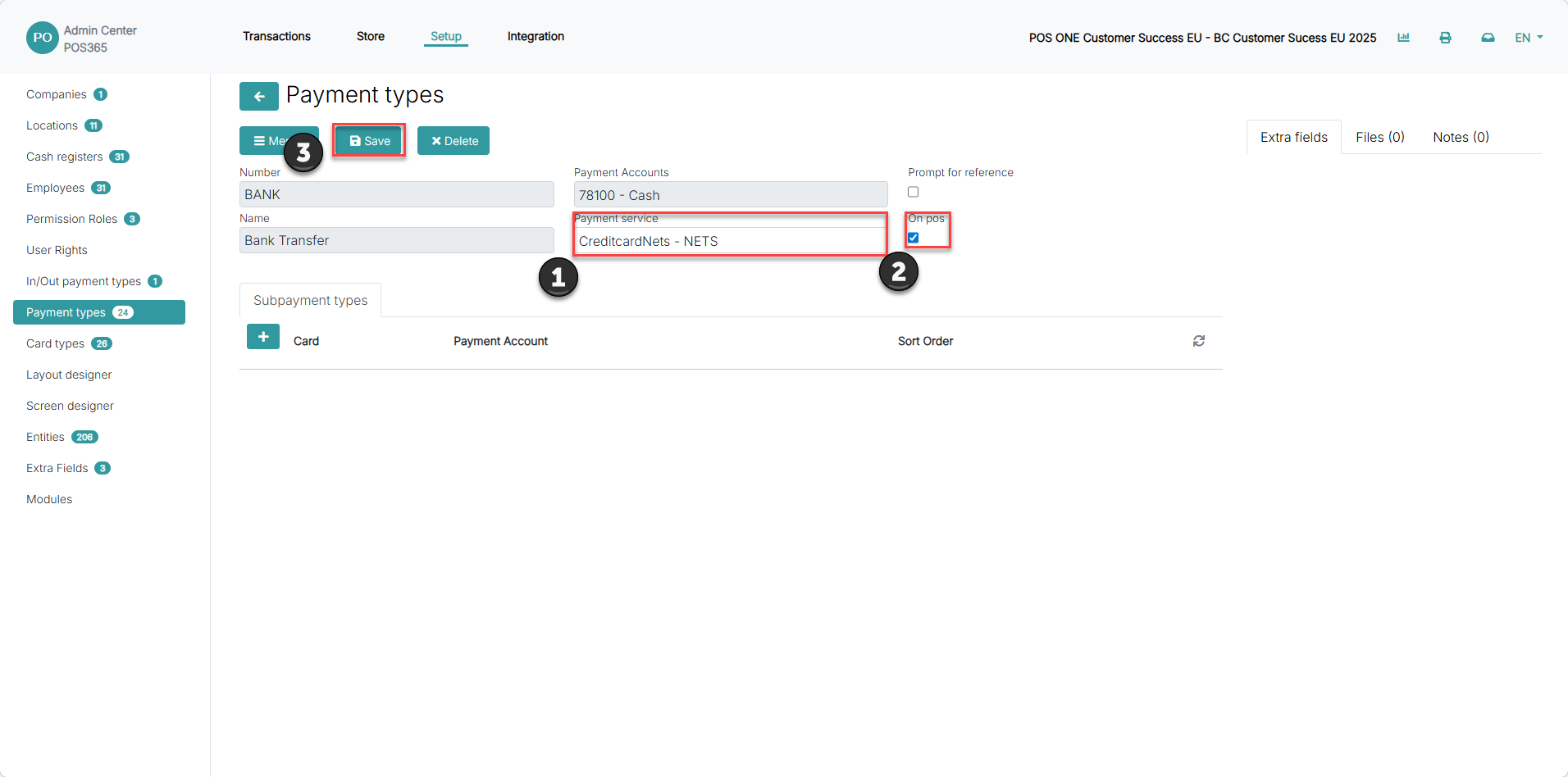Add a new subpayment type with plus
Image resolution: width=1568 pixels, height=777 pixels.
point(263,337)
